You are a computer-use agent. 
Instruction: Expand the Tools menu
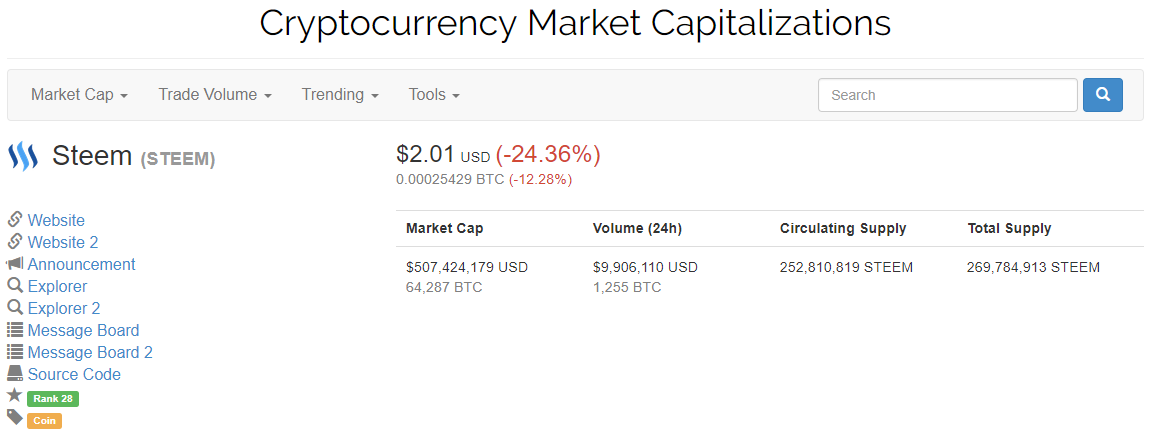point(434,95)
